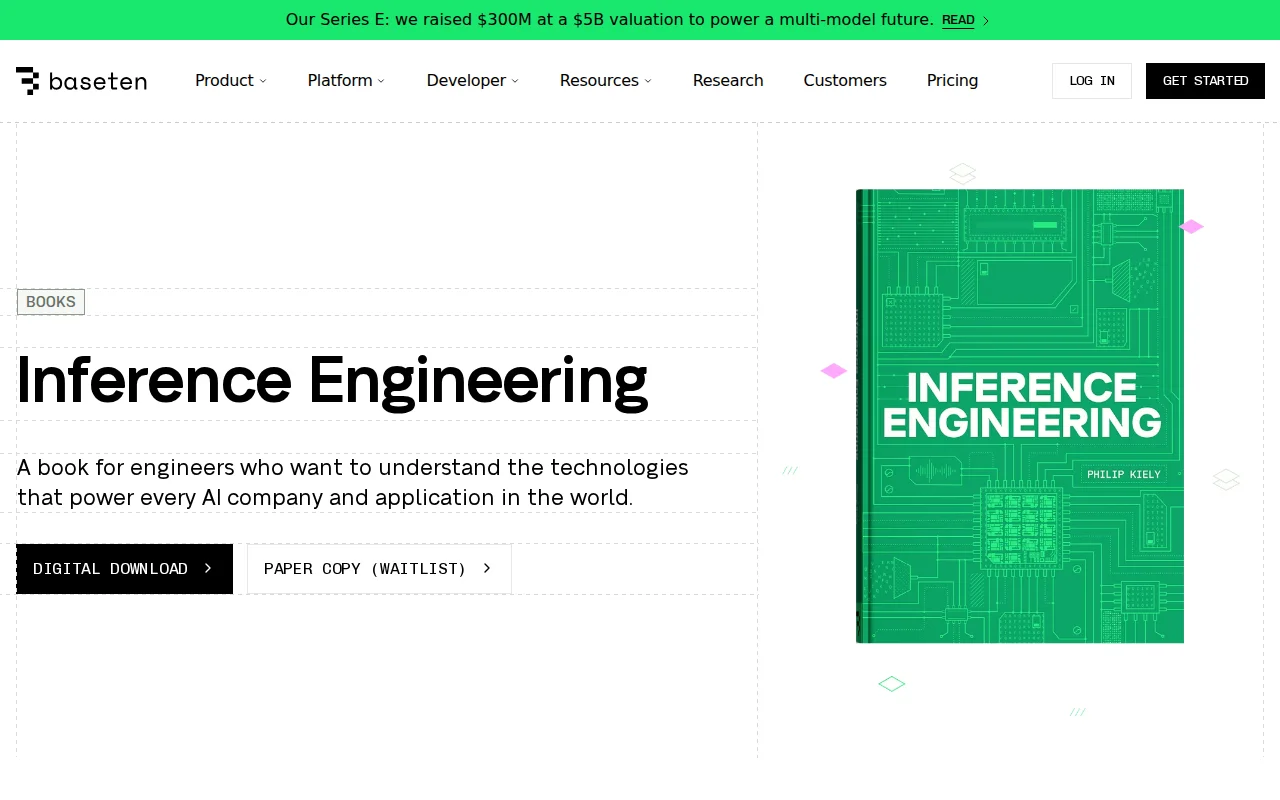Expand the Platform dropdown menu
The width and height of the screenshot is (1280, 800).
pyautogui.click(x=346, y=81)
